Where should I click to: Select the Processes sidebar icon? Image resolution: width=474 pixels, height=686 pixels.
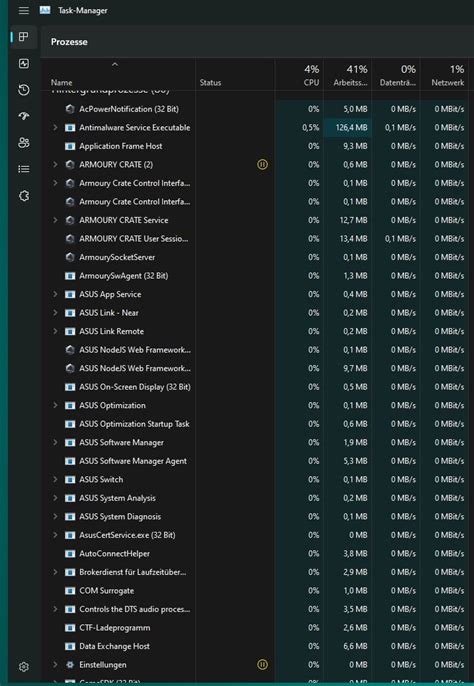pyautogui.click(x=24, y=37)
